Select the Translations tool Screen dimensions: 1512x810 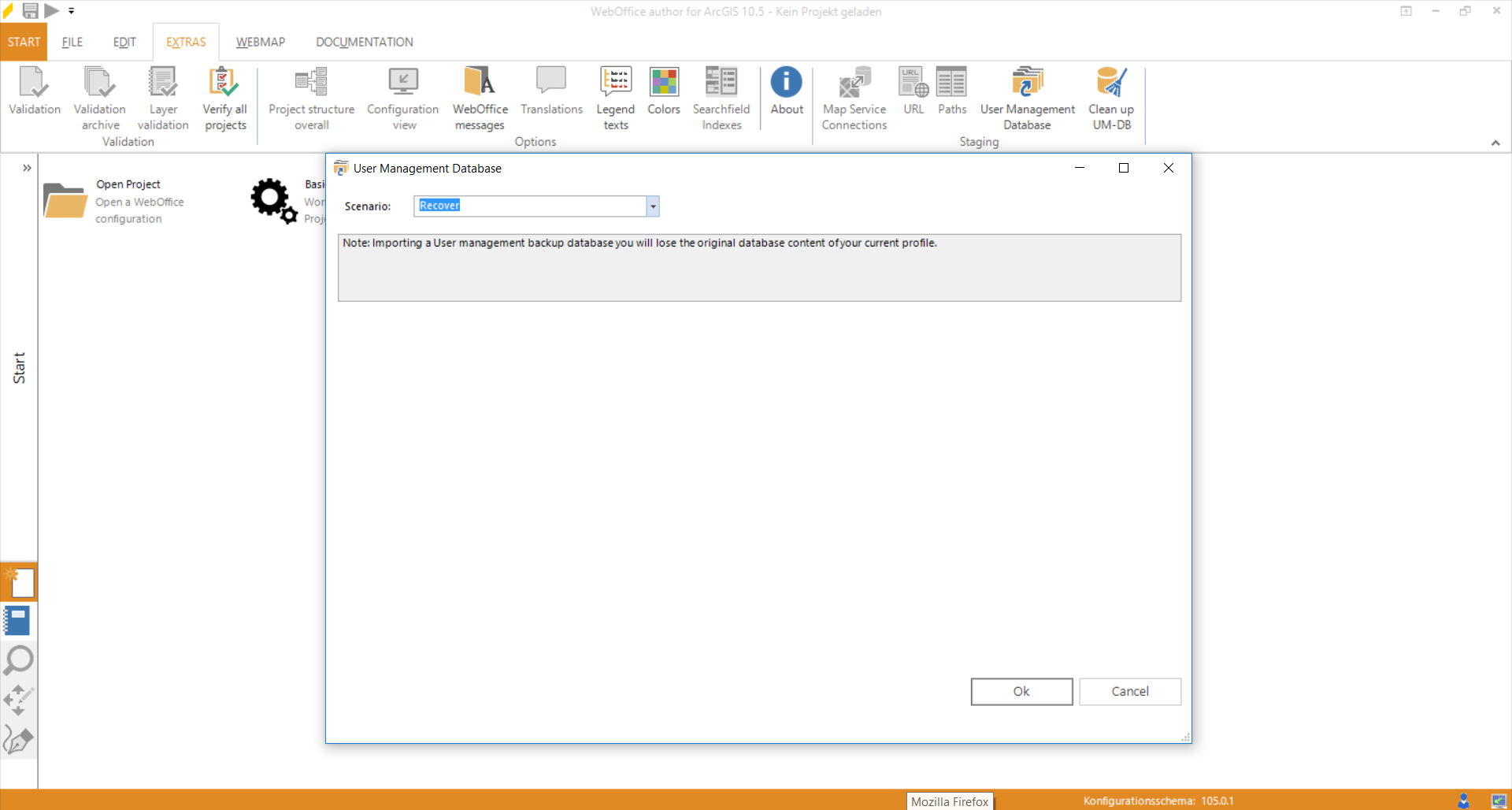click(551, 95)
